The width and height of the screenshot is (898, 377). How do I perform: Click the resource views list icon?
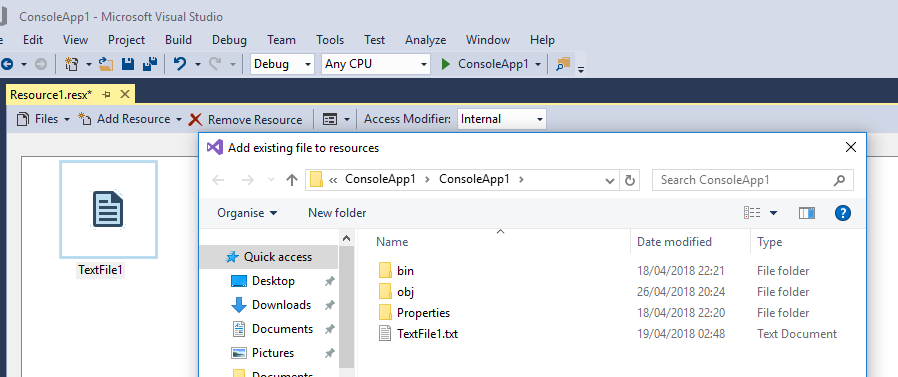tap(329, 119)
